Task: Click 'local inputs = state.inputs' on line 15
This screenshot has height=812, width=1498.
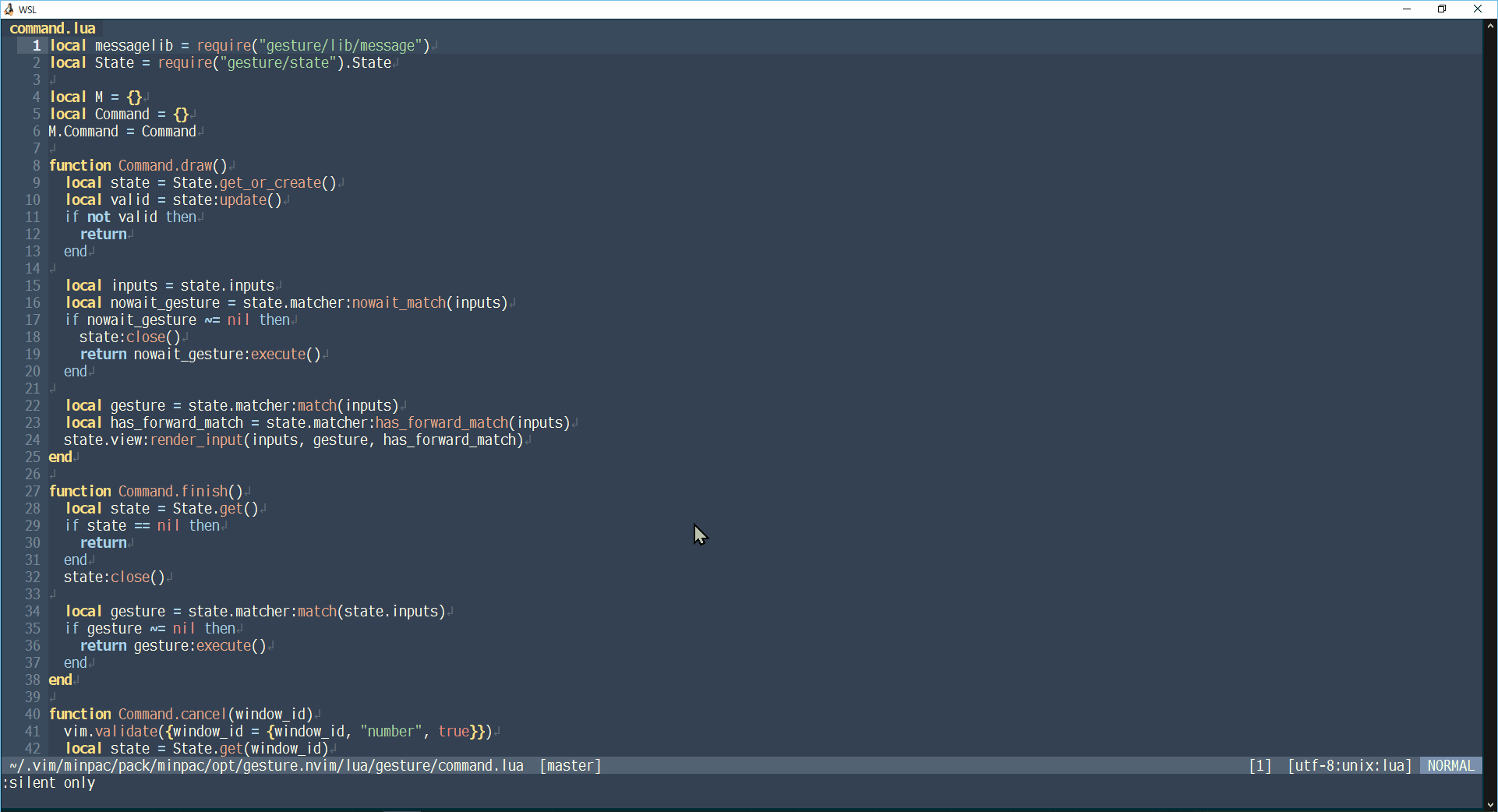Action: [169, 286]
